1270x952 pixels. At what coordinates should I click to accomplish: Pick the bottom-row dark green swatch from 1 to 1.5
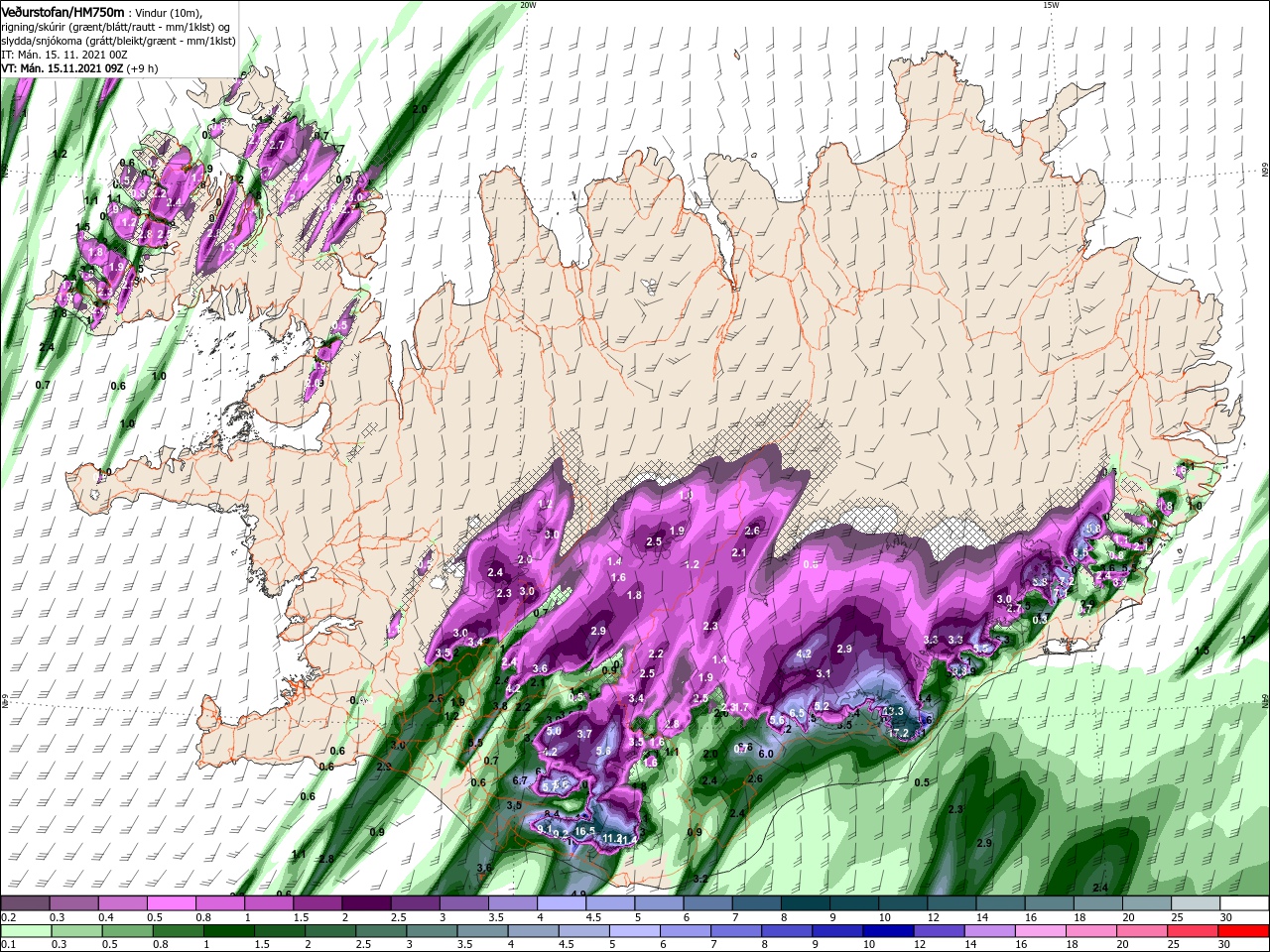point(228,931)
